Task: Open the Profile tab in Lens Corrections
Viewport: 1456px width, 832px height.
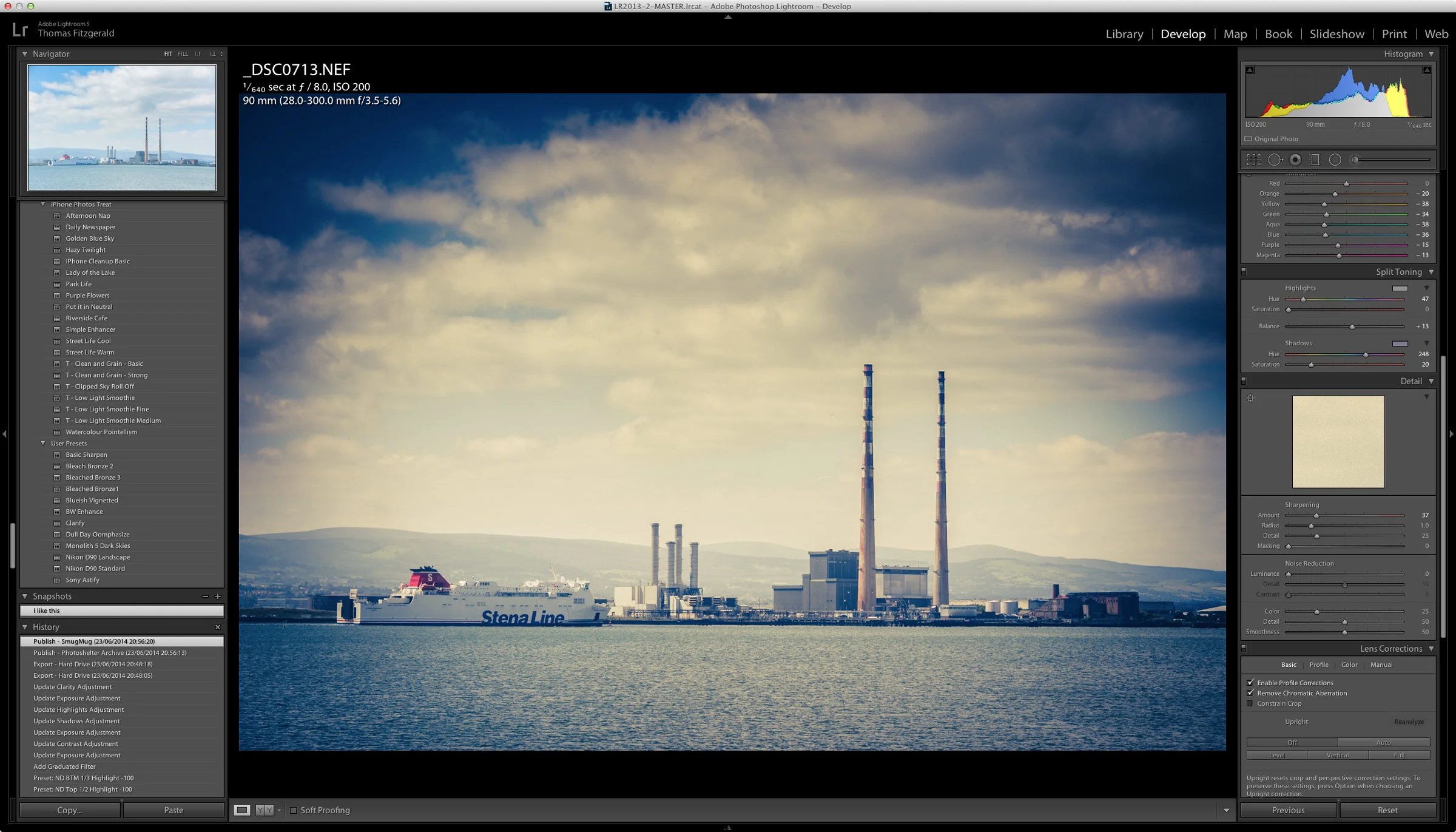Action: [1319, 665]
